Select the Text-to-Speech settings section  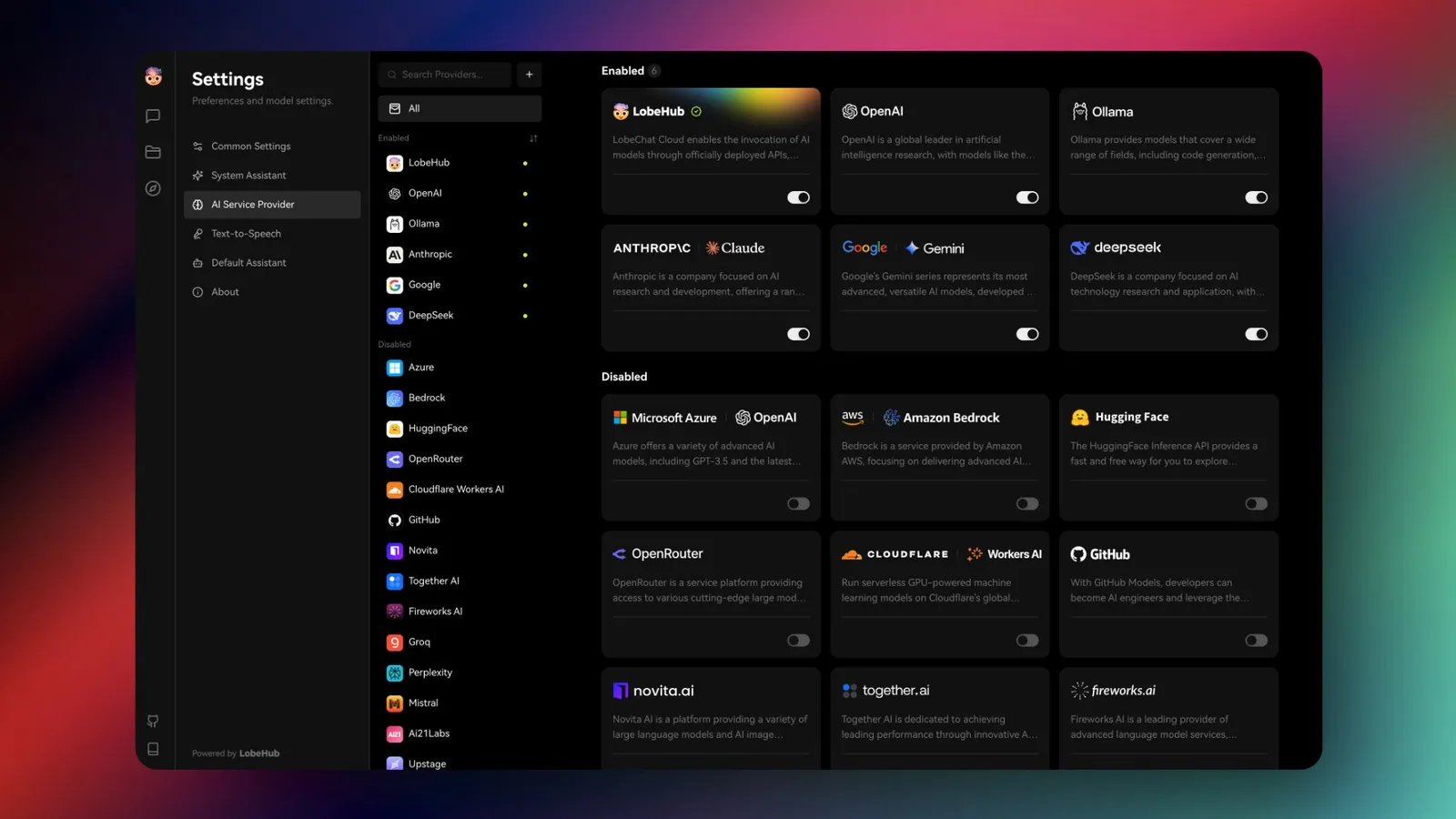[x=245, y=233]
